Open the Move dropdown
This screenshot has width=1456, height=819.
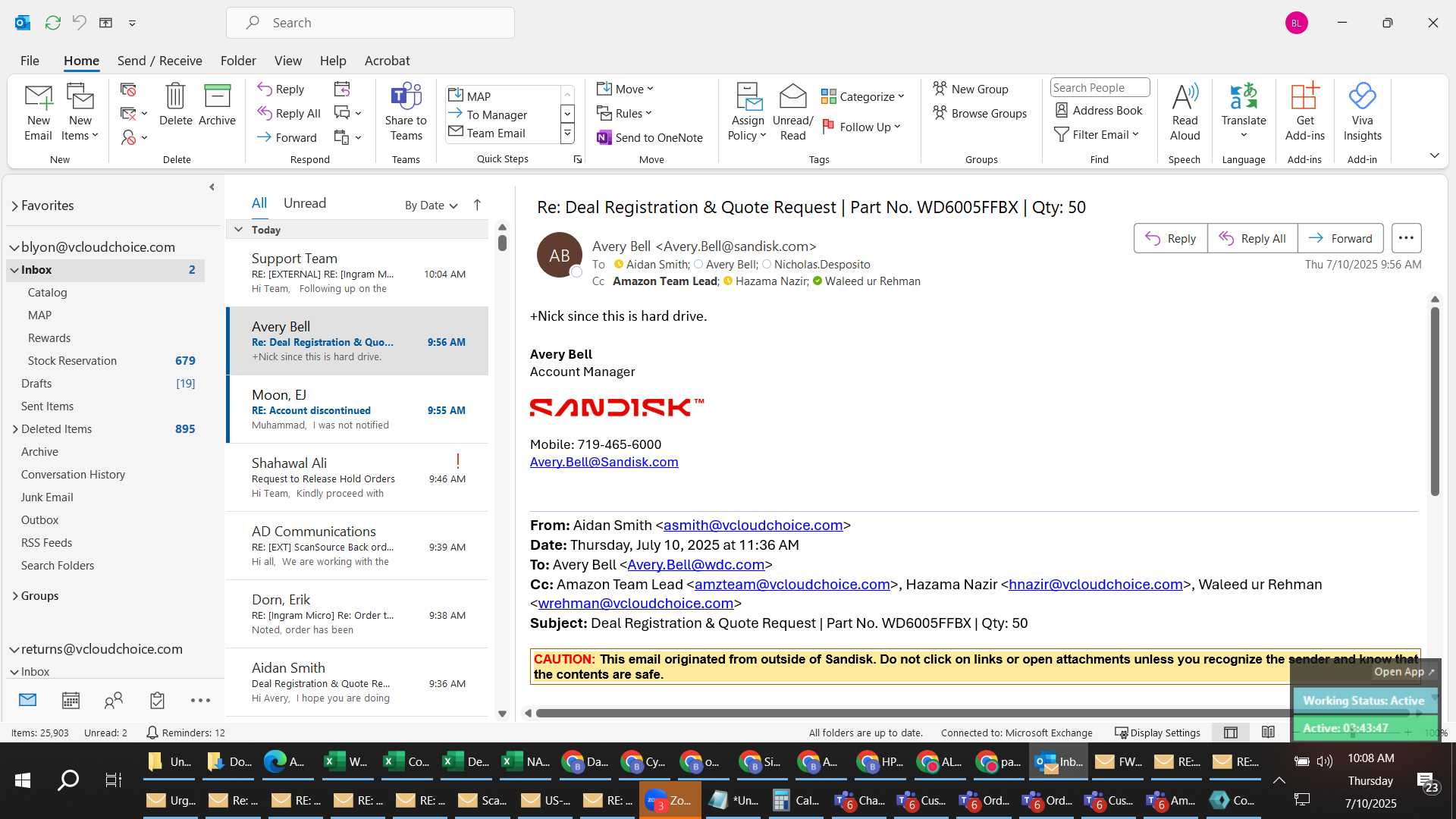(x=625, y=89)
